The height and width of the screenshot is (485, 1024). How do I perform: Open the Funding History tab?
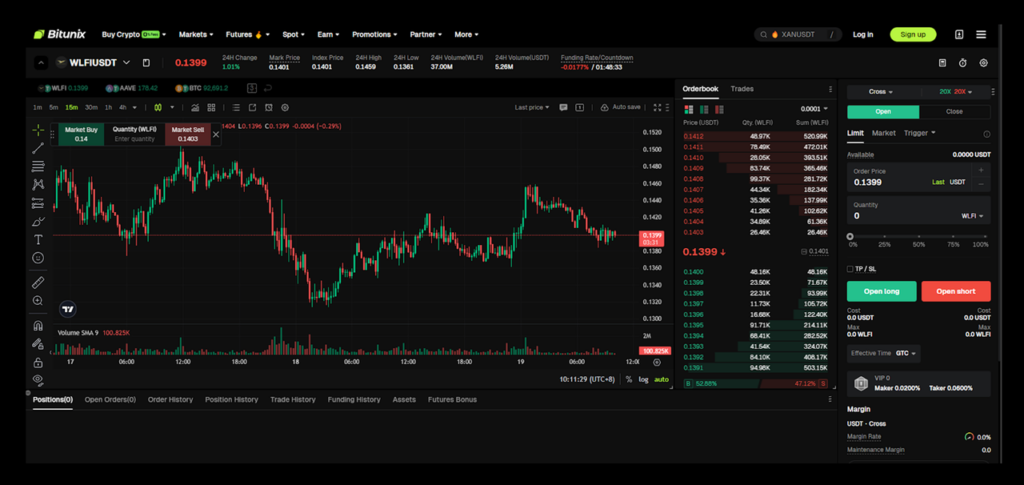click(x=354, y=399)
